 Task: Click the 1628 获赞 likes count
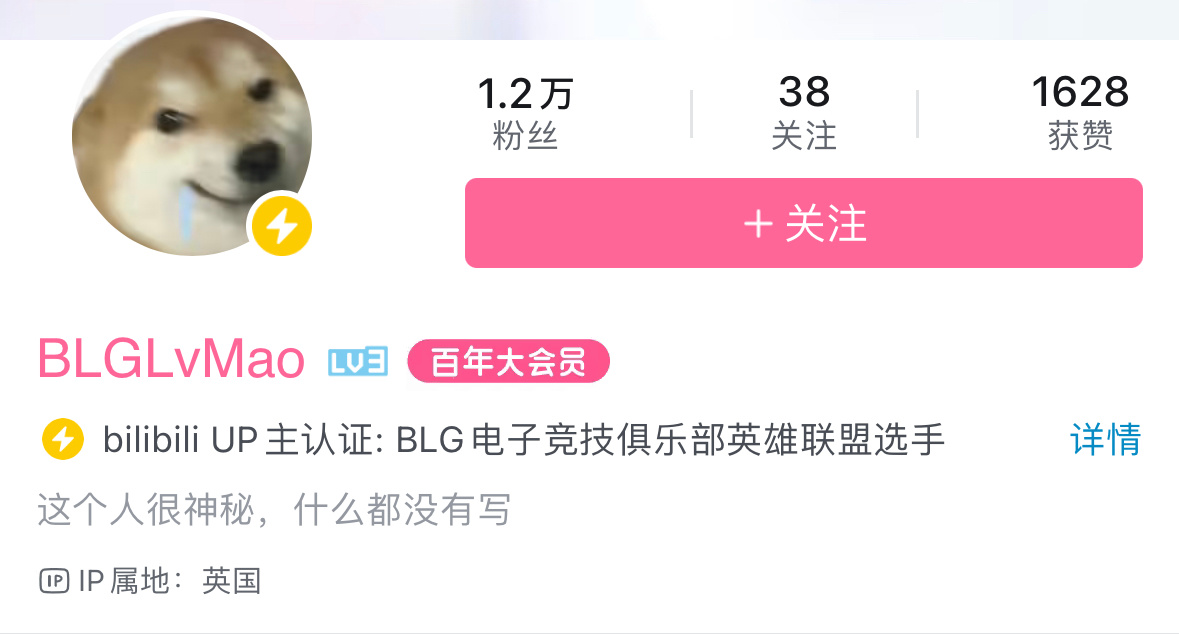pos(1080,113)
